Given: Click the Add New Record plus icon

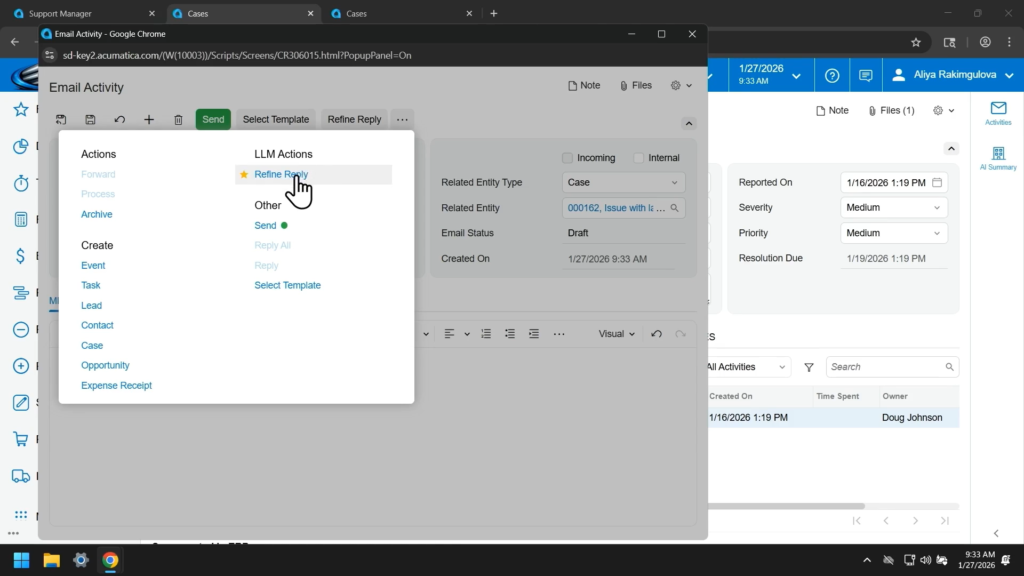Looking at the screenshot, I should pyautogui.click(x=149, y=119).
